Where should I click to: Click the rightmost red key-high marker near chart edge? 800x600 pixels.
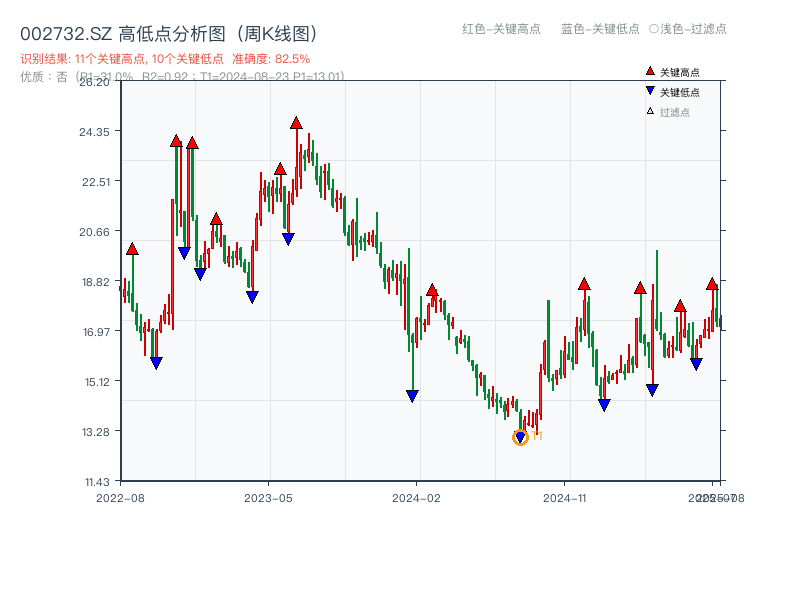tap(712, 285)
